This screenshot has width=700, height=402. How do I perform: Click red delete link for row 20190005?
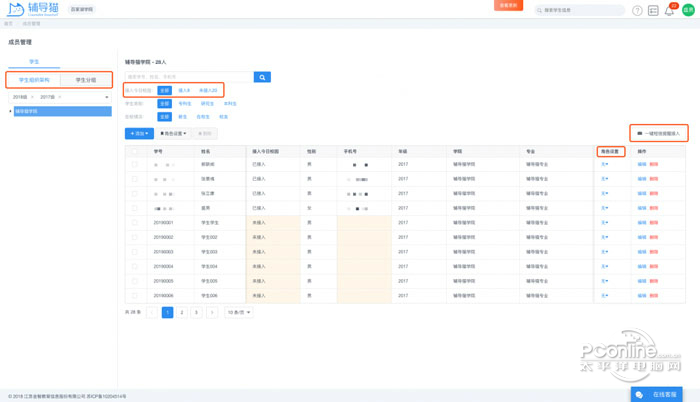point(654,281)
